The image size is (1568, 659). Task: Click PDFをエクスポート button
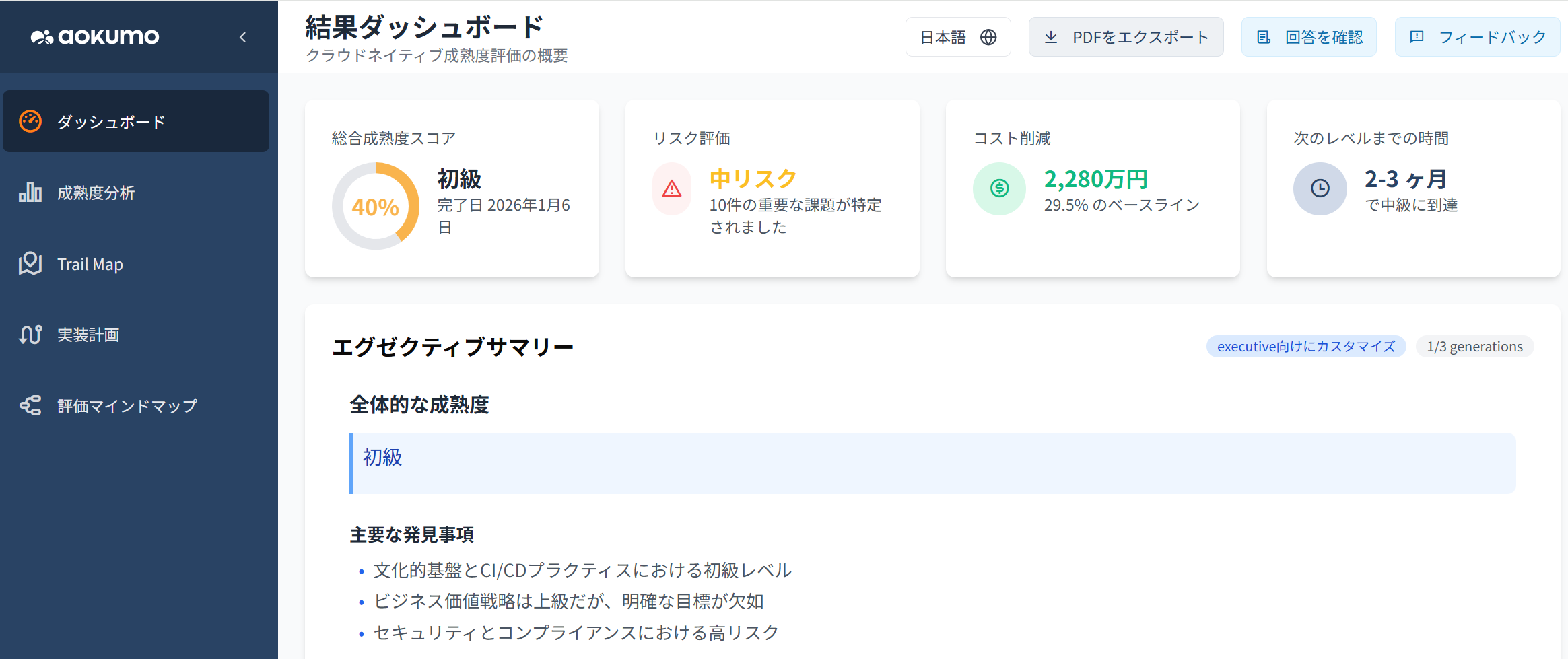pyautogui.click(x=1126, y=37)
